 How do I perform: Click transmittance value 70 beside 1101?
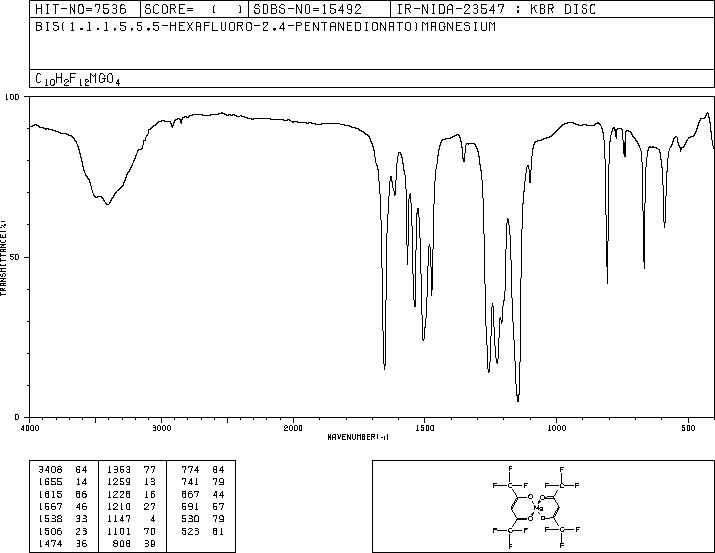(150, 531)
